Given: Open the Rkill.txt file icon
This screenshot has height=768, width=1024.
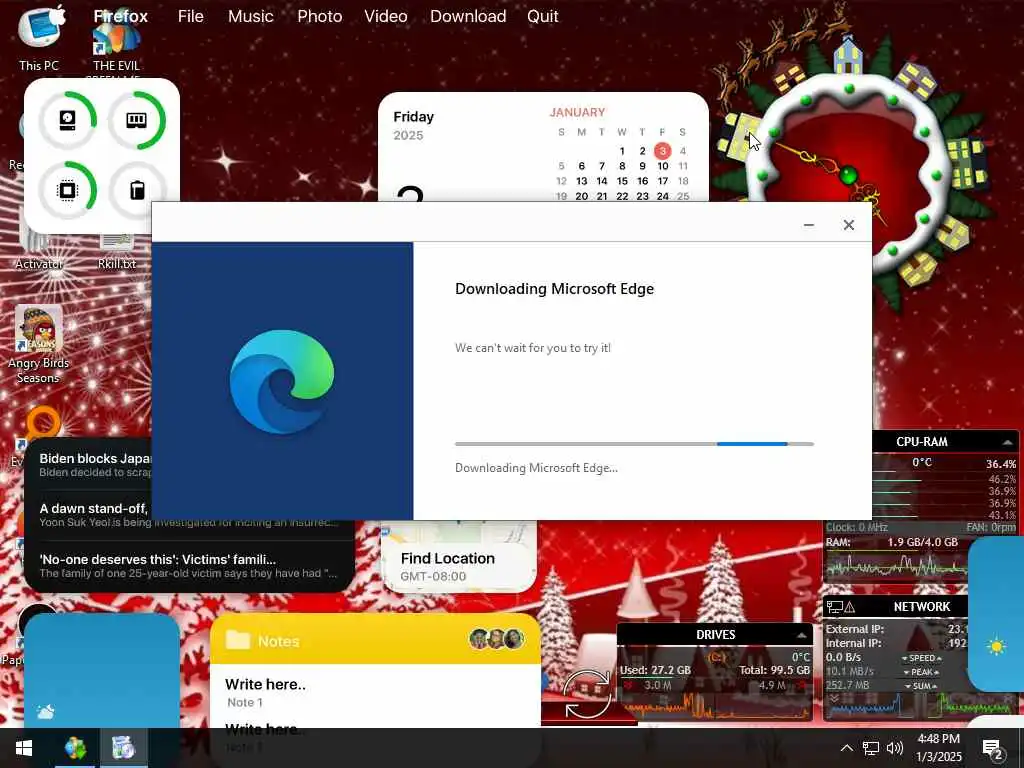Looking at the screenshot, I should [117, 252].
